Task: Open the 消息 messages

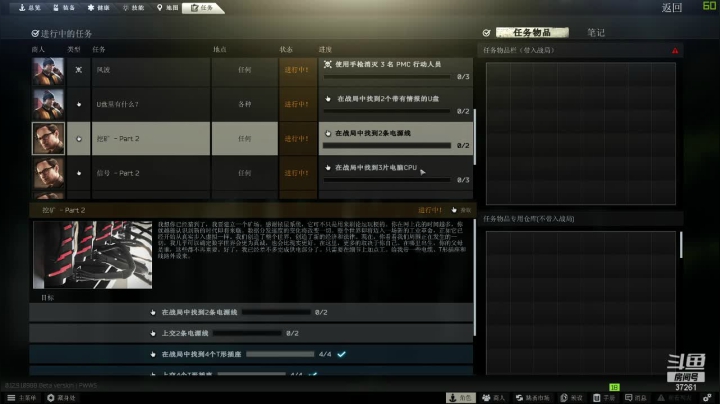Action: (636, 398)
